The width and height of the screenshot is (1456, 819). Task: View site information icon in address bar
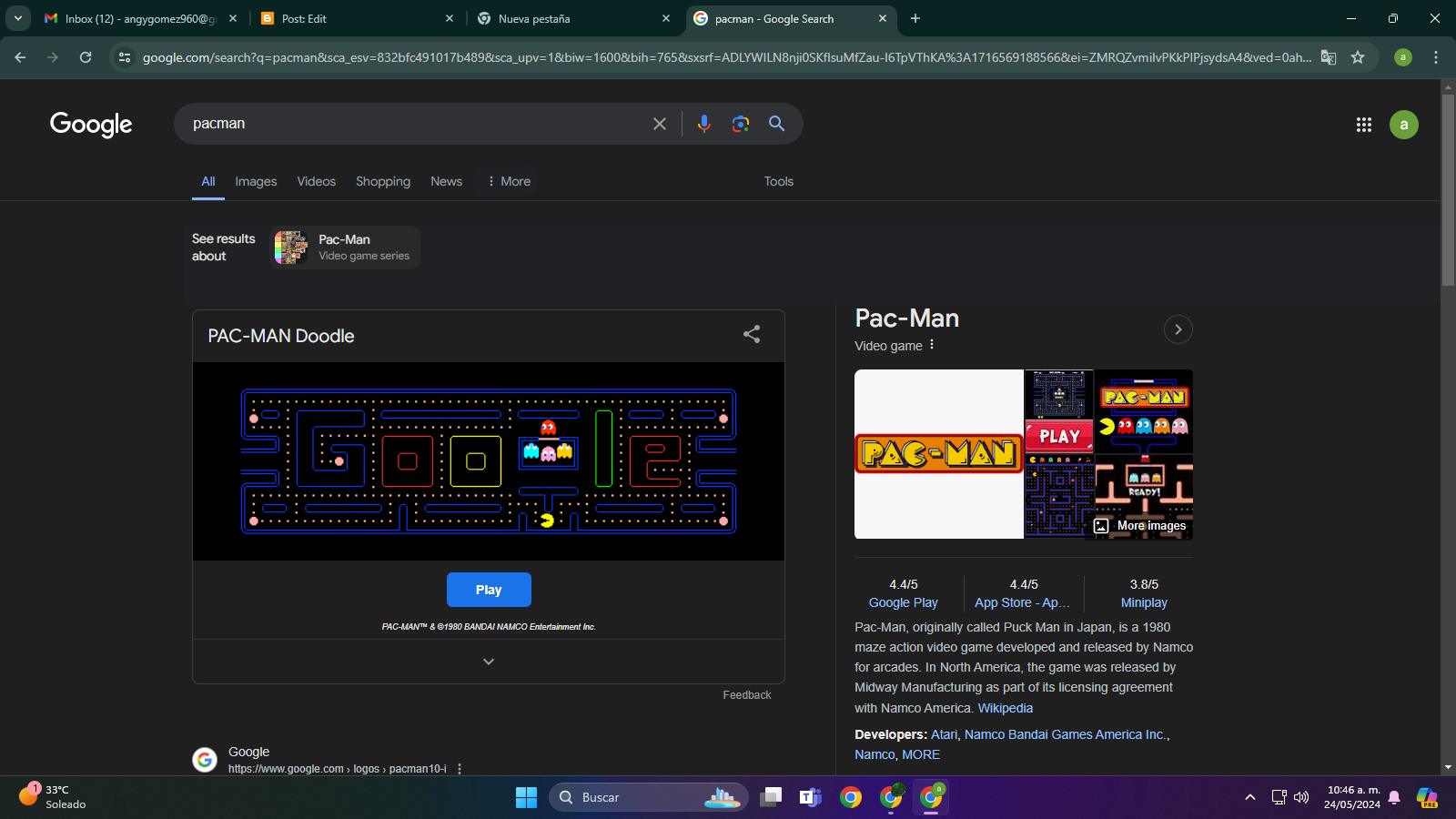[125, 57]
